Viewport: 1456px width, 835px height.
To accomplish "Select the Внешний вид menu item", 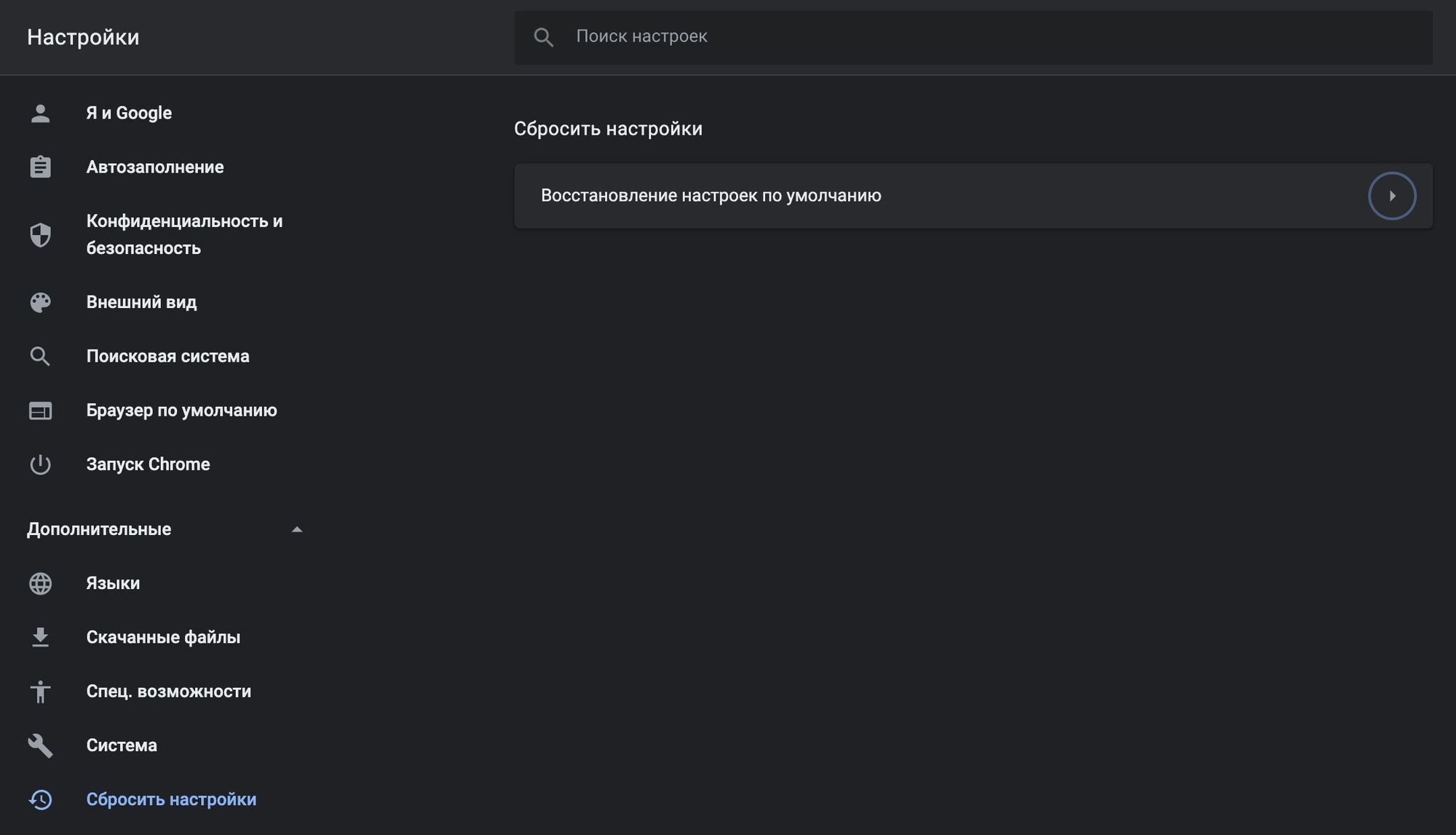I will click(141, 302).
